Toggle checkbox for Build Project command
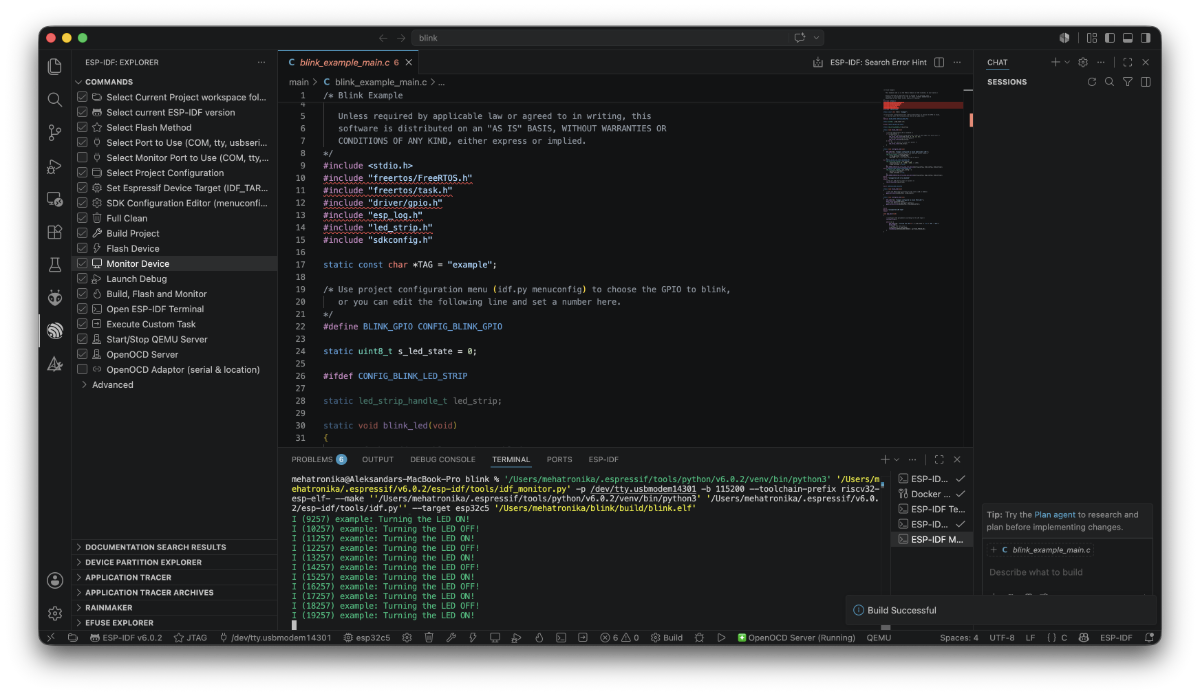1200x696 pixels. (83, 233)
